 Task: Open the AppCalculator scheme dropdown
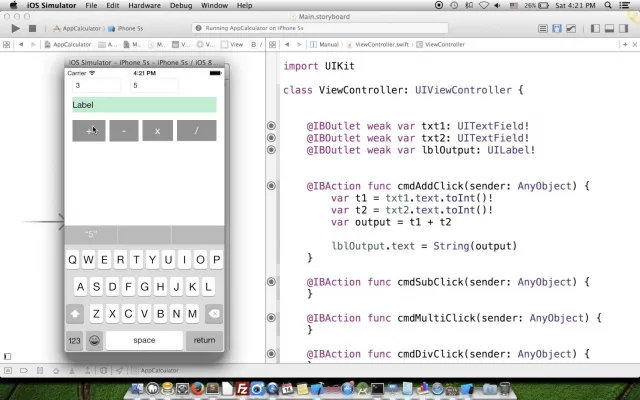(x=77, y=28)
